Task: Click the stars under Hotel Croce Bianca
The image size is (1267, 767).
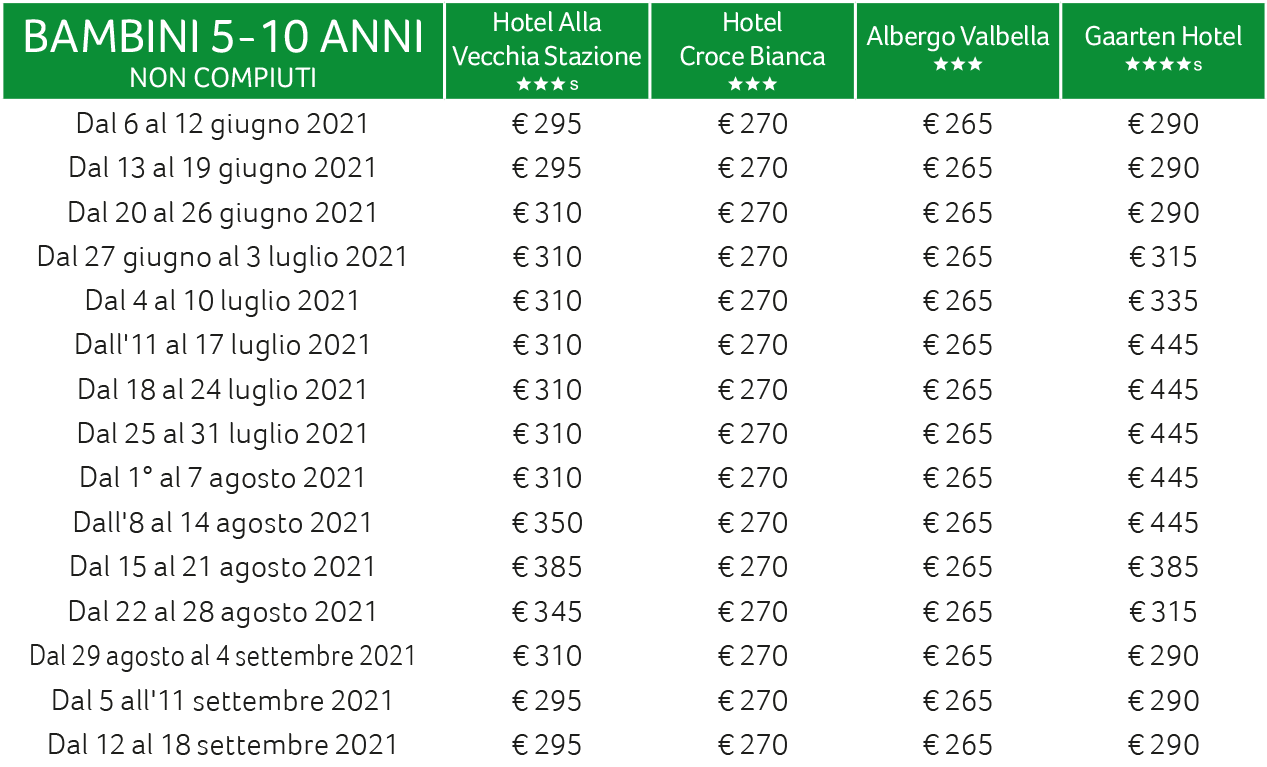Action: coord(753,85)
